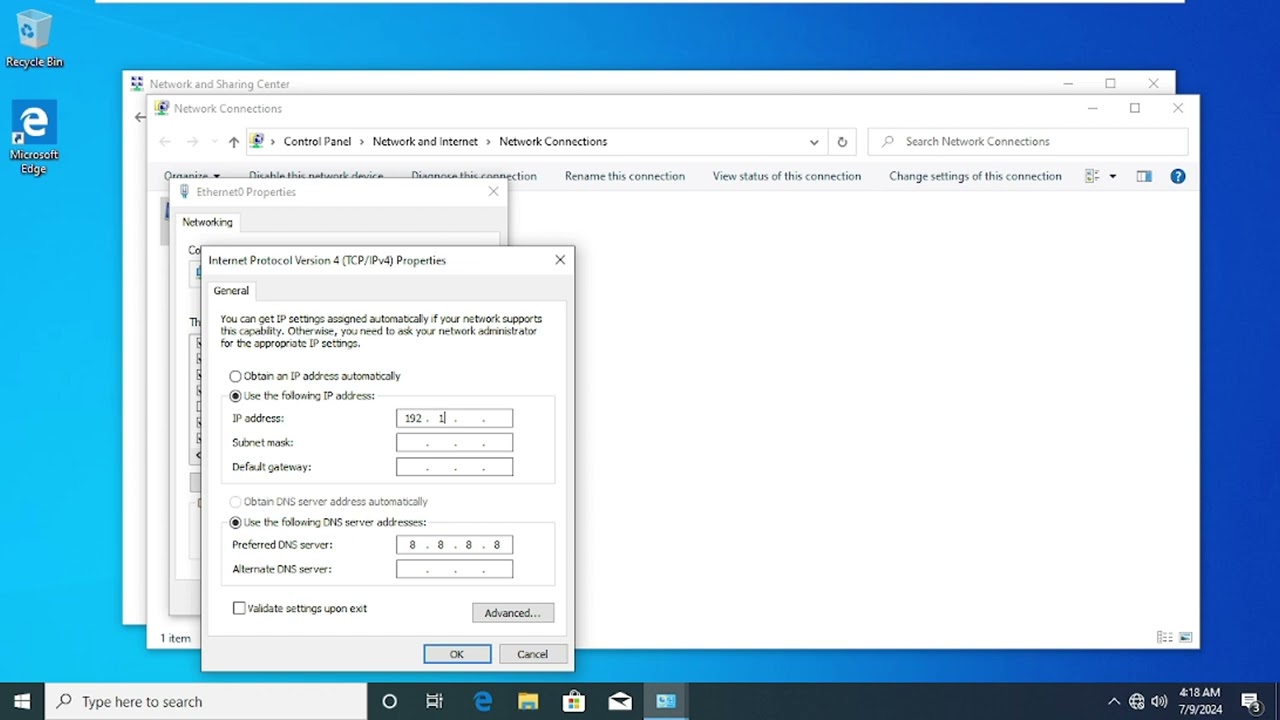Screen dimensions: 1280x720
Task: Click the Preferred DNS server field
Action: (454, 545)
